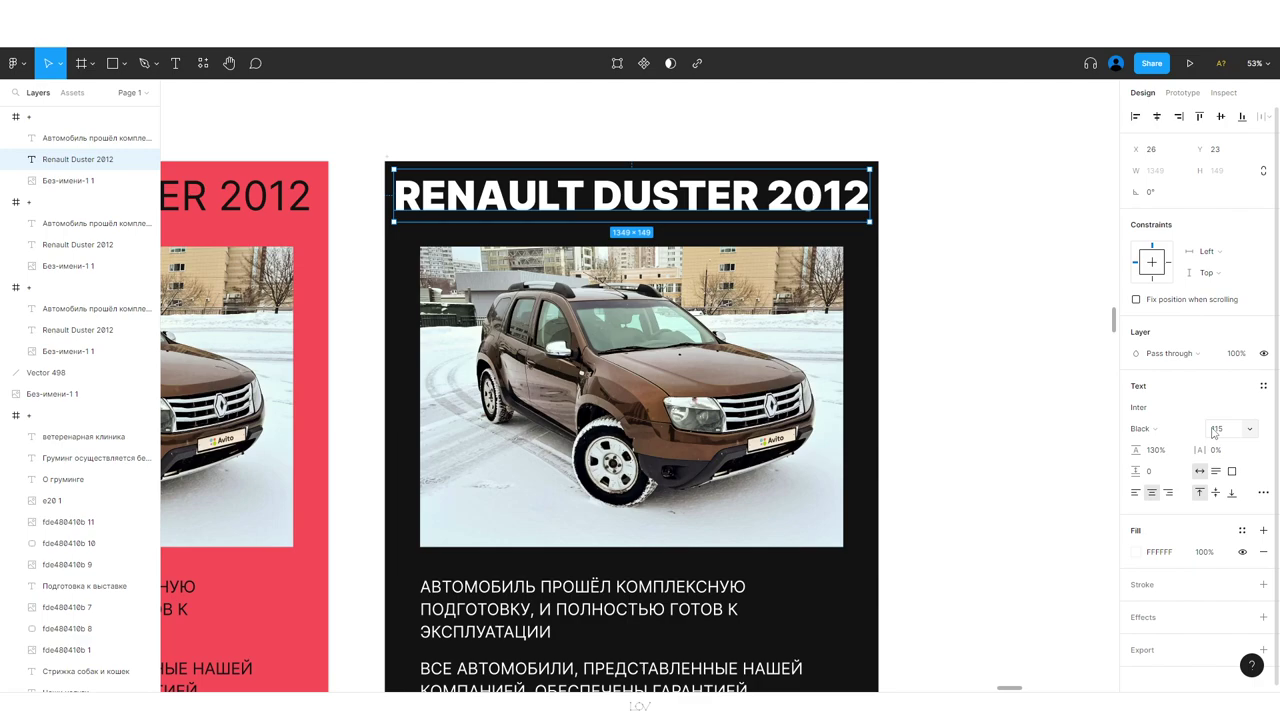
Task: Click the missing fonts A? icon
Action: click(1221, 63)
